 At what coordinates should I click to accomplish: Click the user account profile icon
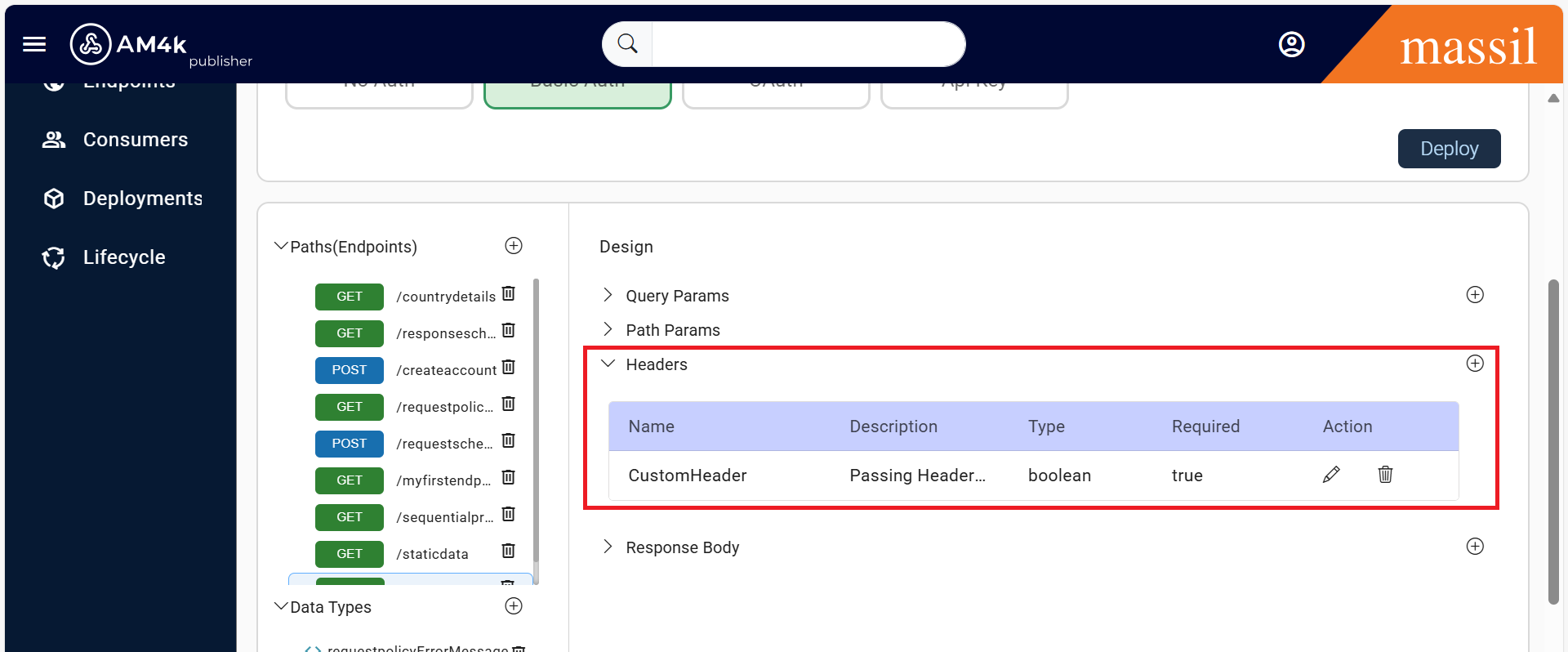tap(1291, 44)
